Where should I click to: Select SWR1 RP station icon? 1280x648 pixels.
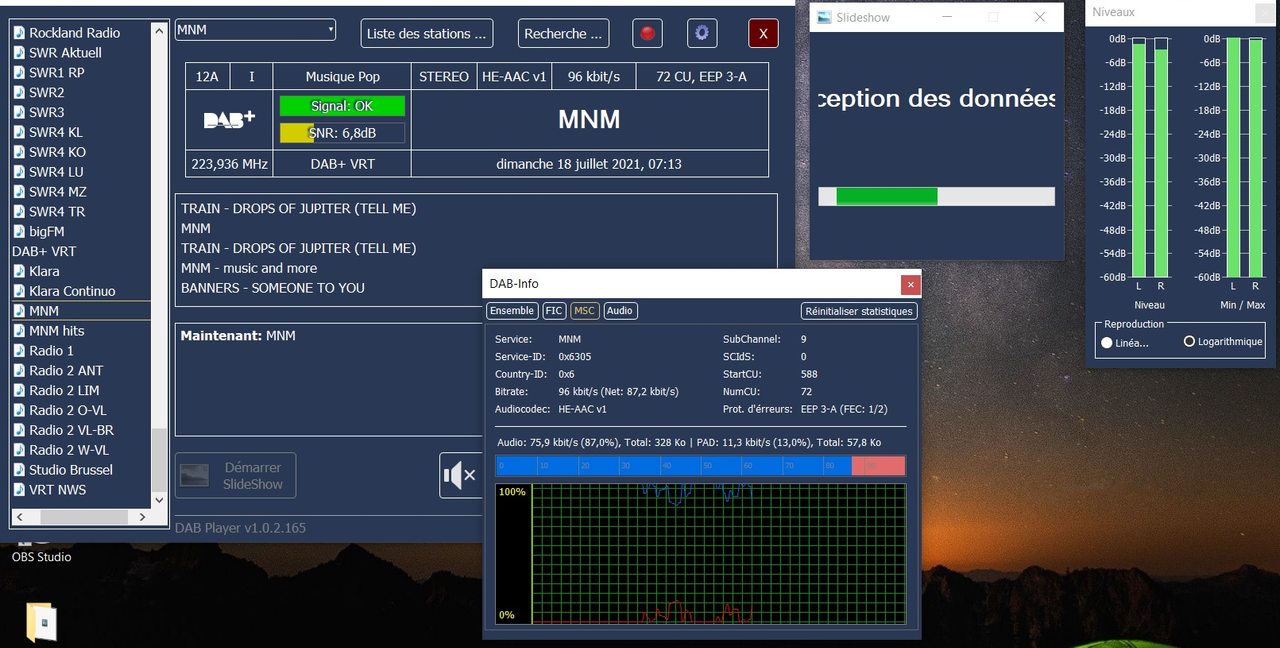(19, 73)
